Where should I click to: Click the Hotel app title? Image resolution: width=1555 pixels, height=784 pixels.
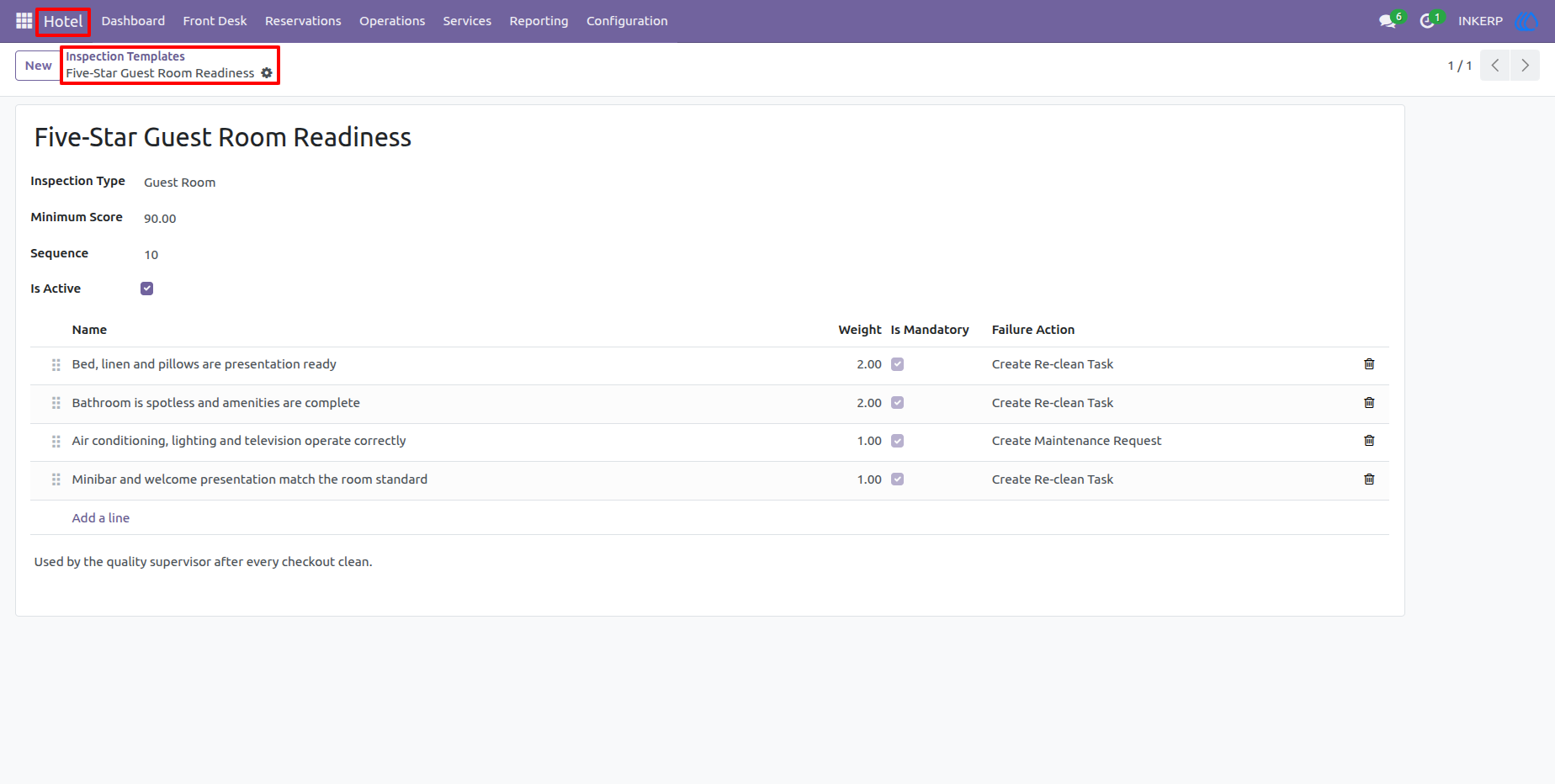point(63,21)
